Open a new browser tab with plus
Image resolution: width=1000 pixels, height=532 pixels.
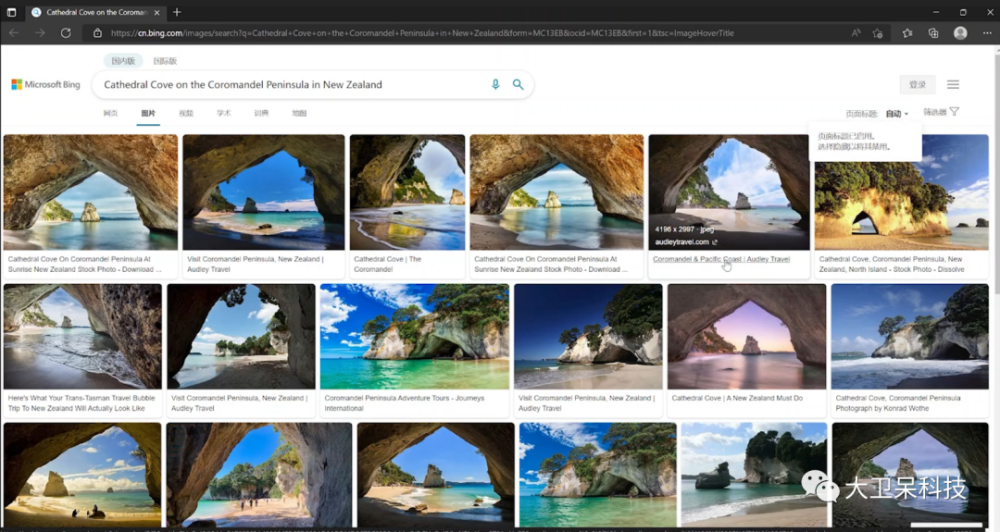[177, 12]
